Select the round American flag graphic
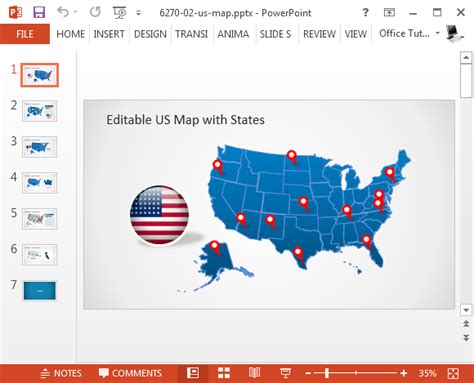474x383 pixels. pos(159,215)
